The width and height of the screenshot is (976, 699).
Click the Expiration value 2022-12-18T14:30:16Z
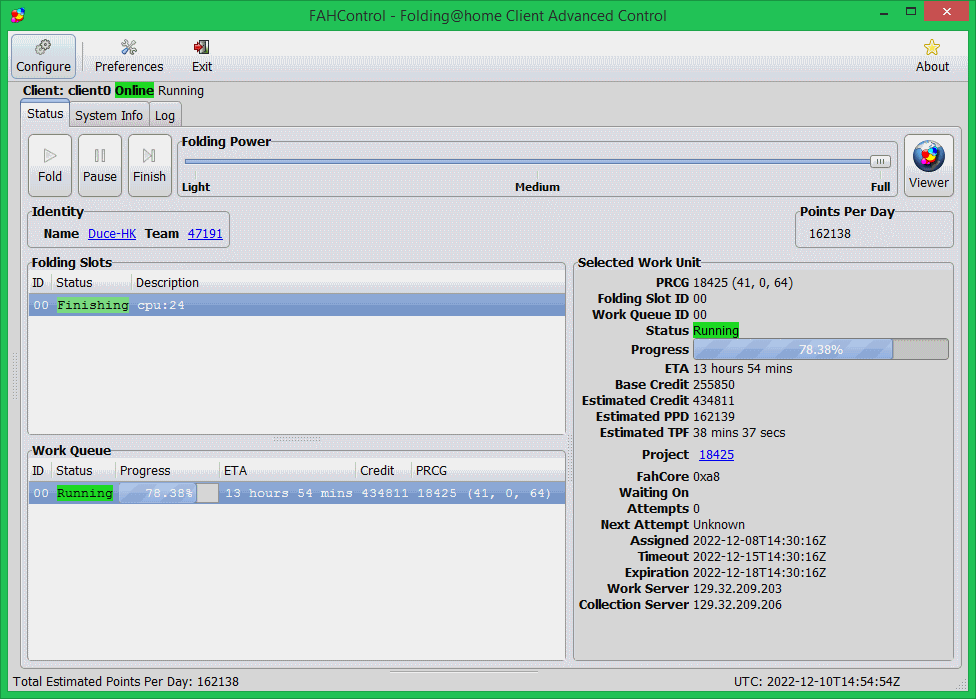(x=759, y=573)
